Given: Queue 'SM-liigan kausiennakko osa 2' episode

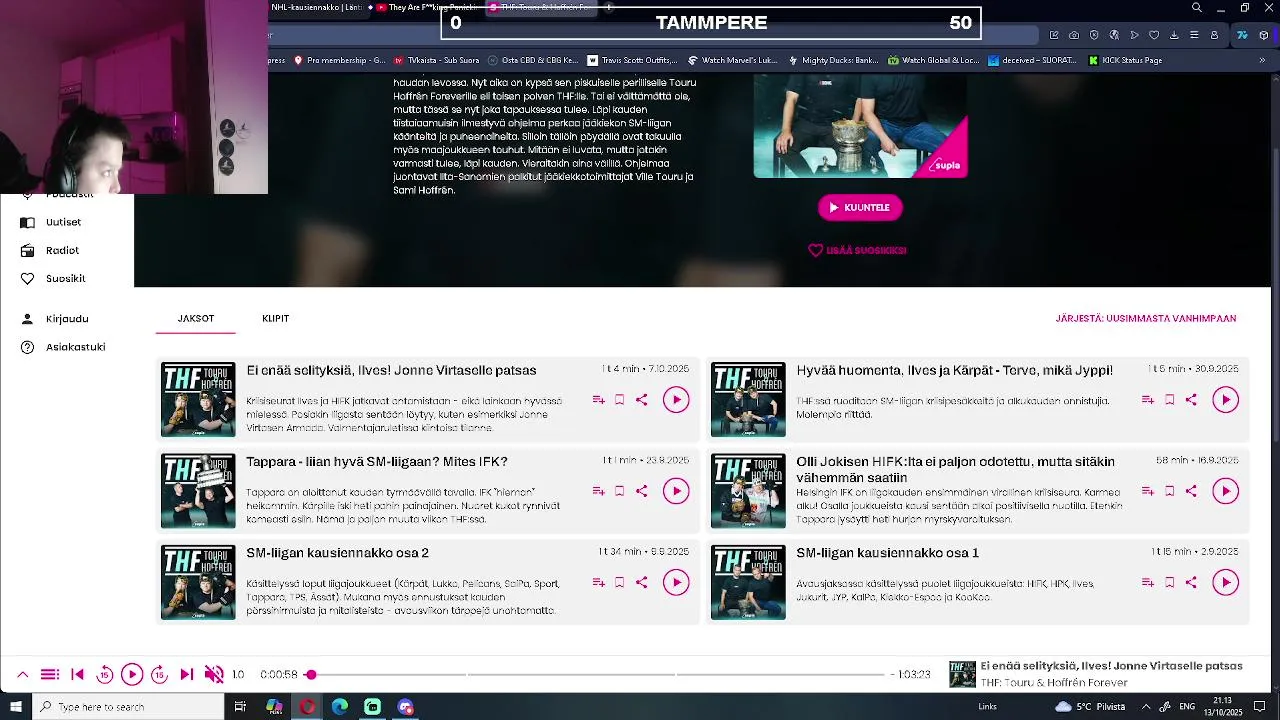Looking at the screenshot, I should pyautogui.click(x=598, y=583).
